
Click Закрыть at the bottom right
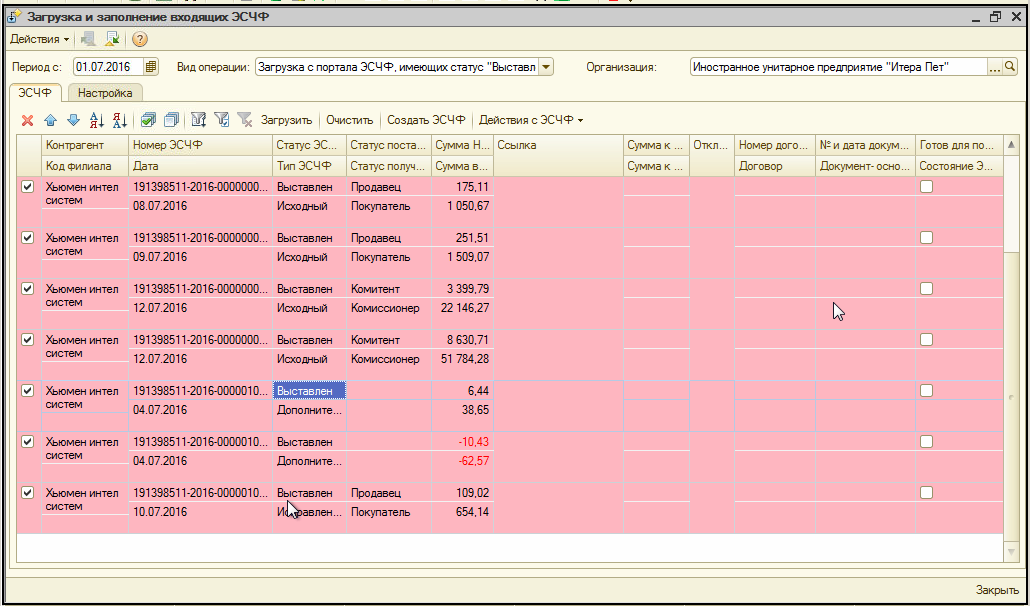tap(997, 589)
